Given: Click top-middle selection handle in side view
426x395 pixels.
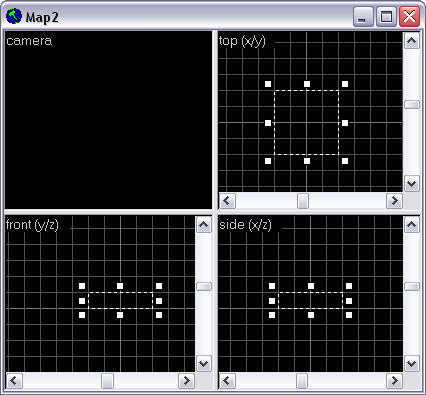Looking at the screenshot, I should pyautogui.click(x=311, y=286).
